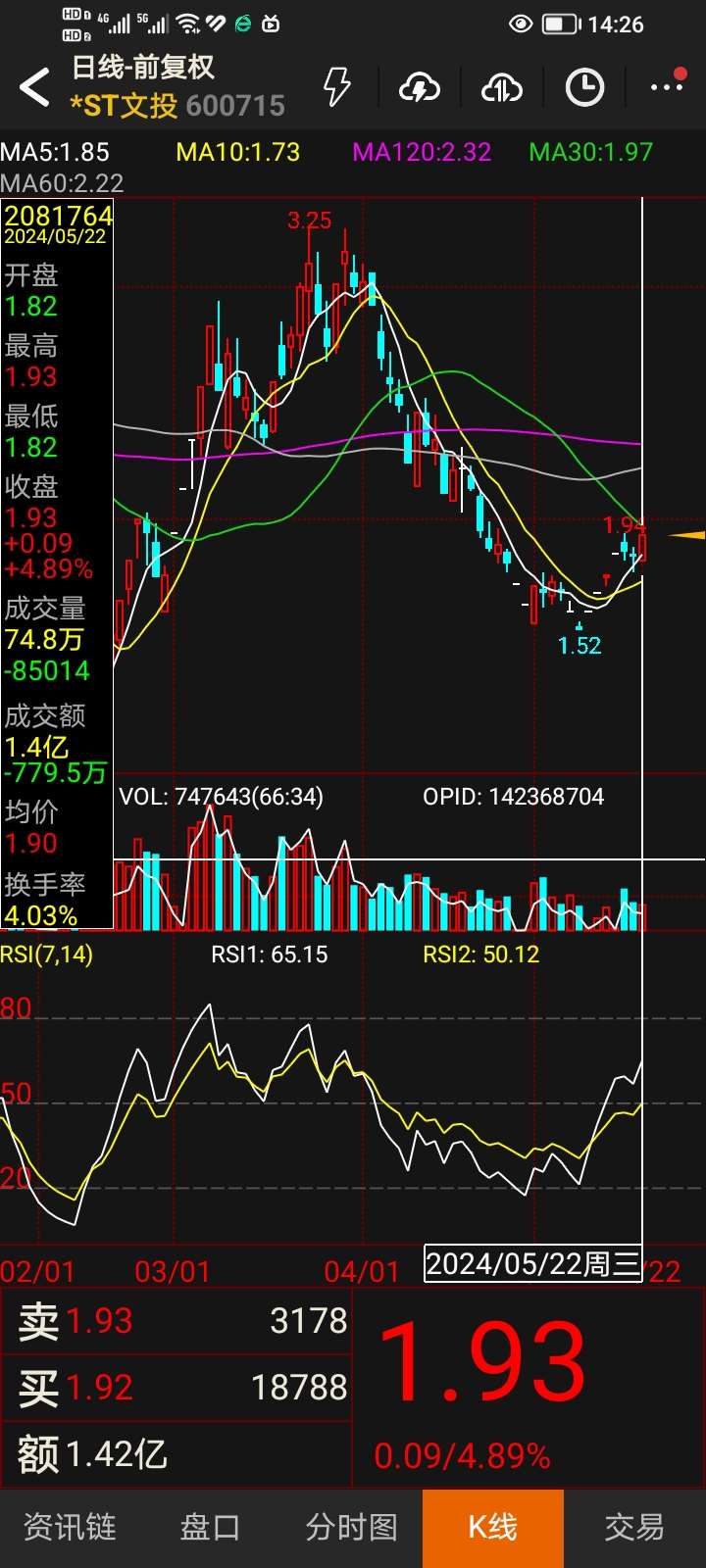Tap the 最高 1.93 value
The image size is (706, 1568).
[x=31, y=377]
